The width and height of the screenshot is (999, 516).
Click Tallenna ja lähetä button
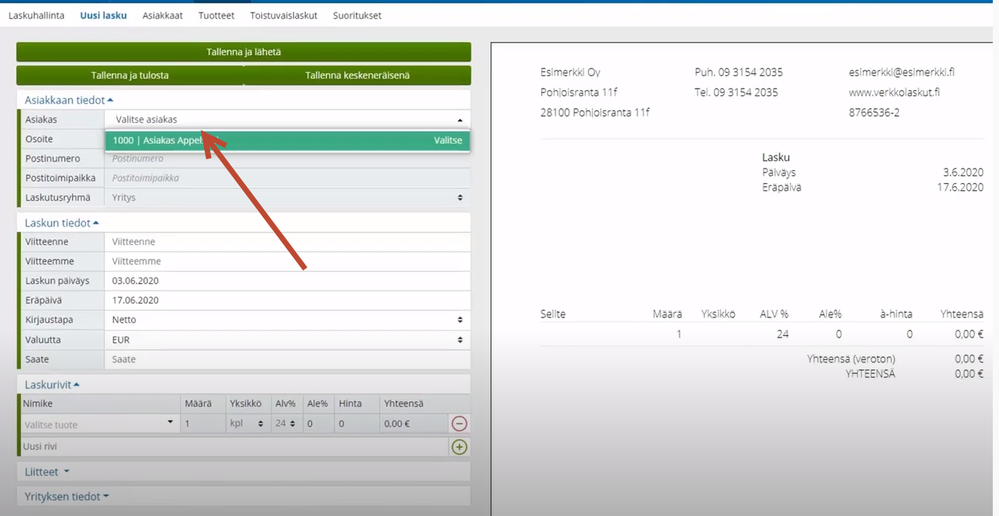click(x=243, y=52)
